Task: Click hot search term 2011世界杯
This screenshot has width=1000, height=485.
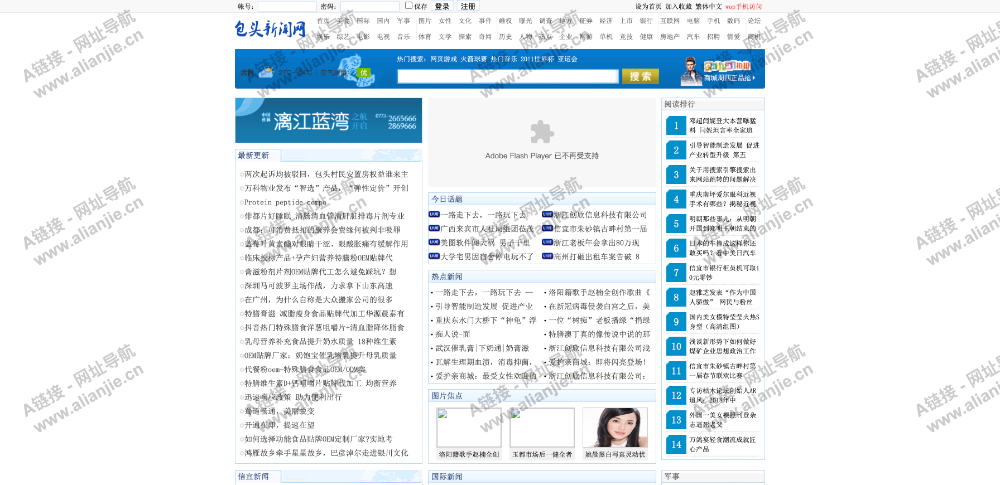Action: [x=536, y=59]
